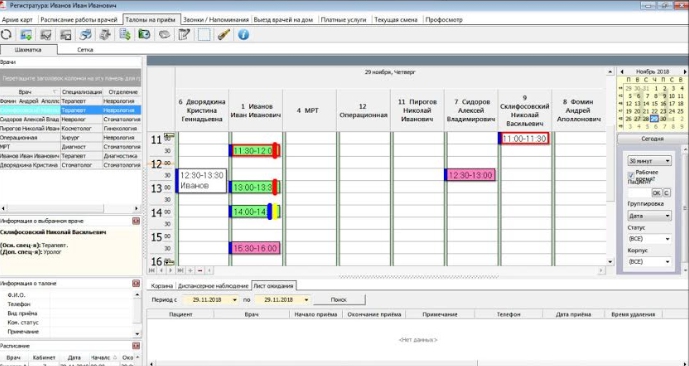
Task: Click the plus add button in schedule navigator
Action: (x=190, y=270)
